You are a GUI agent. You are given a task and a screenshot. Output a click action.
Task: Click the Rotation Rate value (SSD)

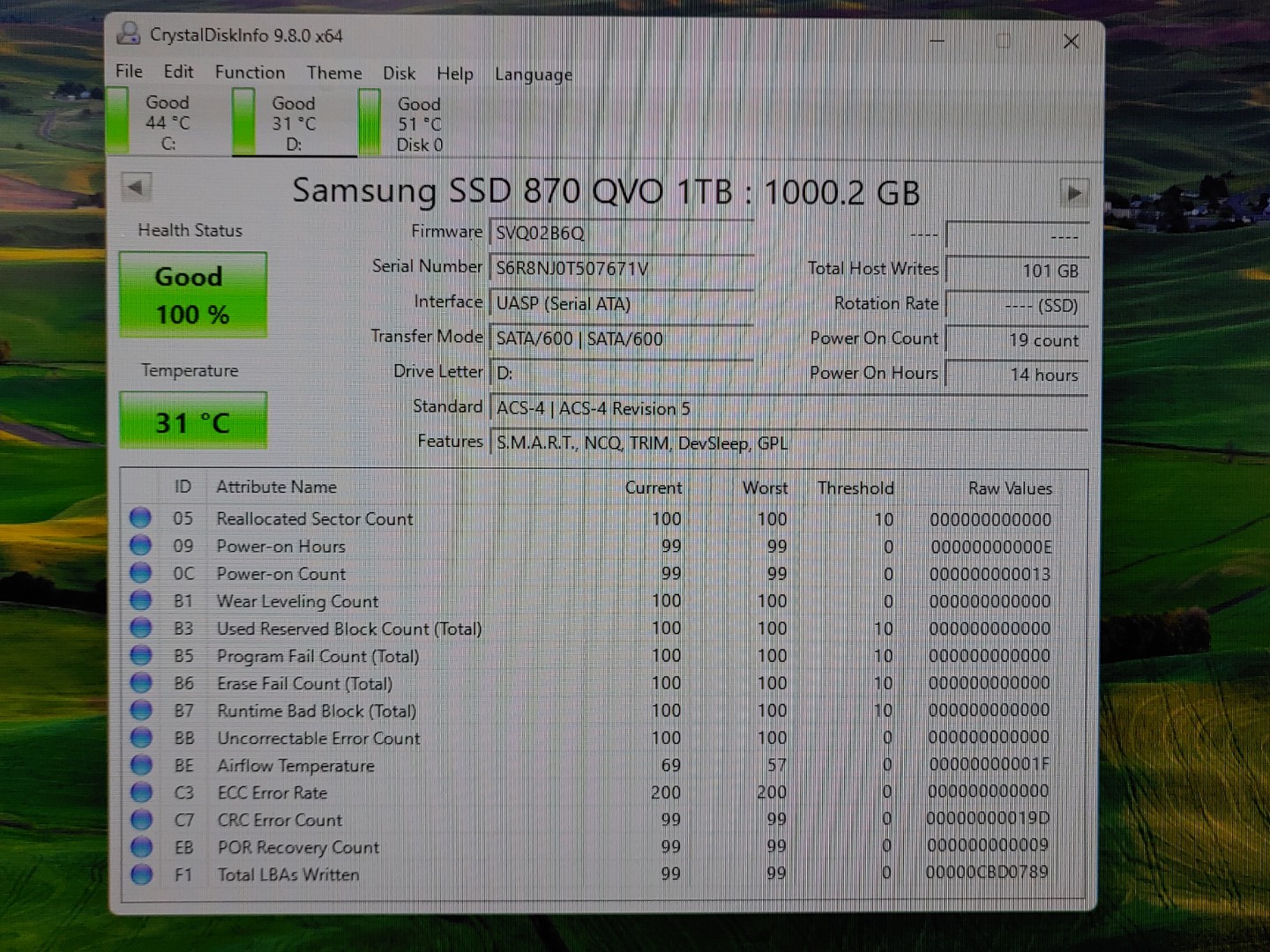point(1017,305)
